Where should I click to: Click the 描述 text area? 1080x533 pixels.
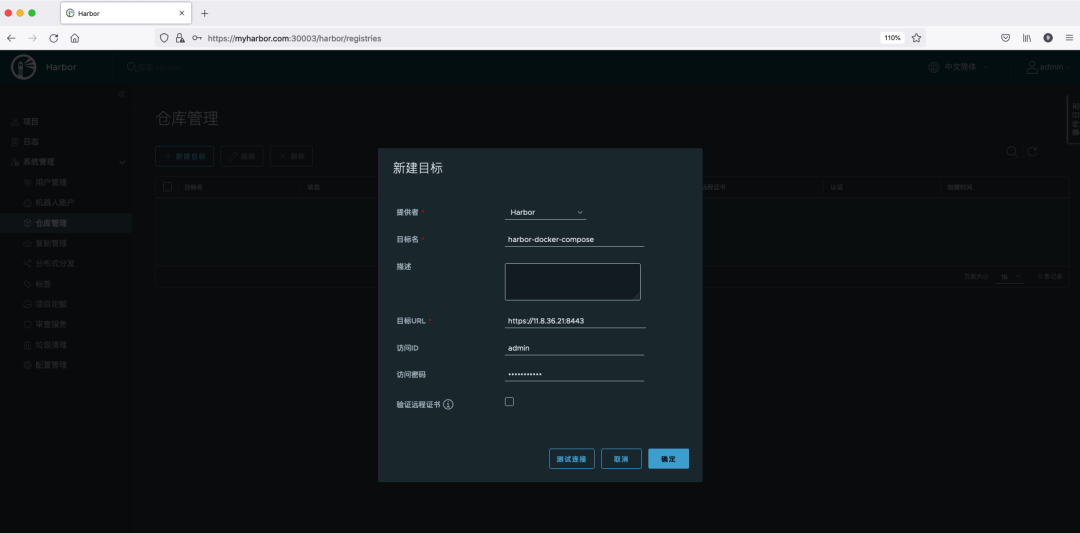(573, 282)
